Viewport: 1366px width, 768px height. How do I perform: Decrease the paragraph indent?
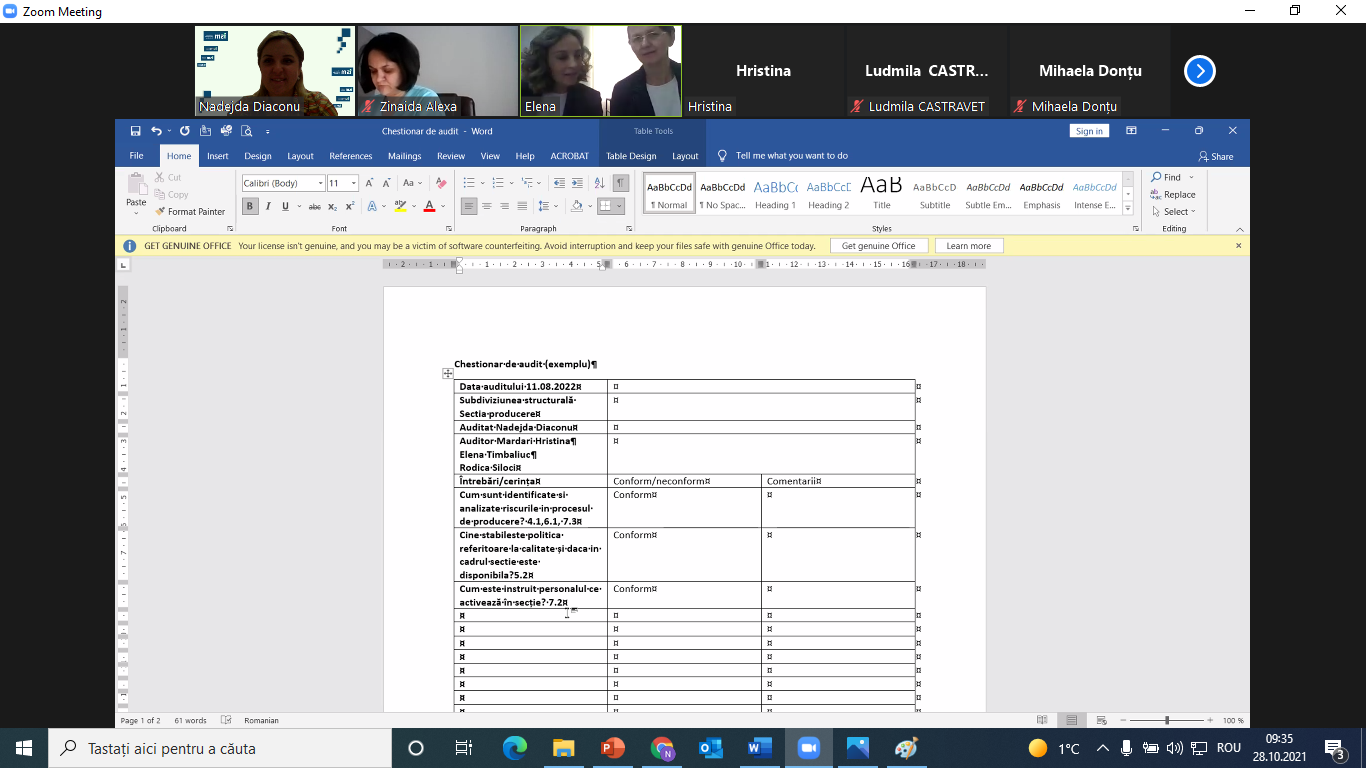[559, 183]
